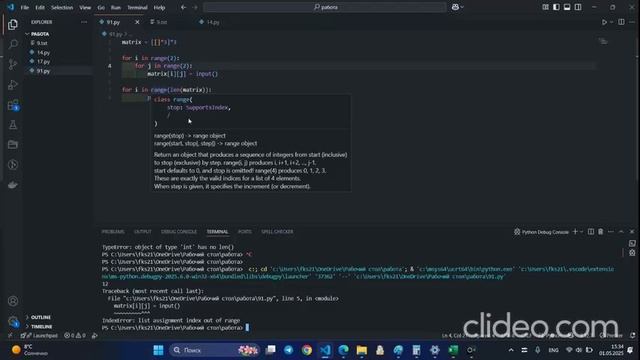This screenshot has height=360, width=640.
Task: Open 17.py in the Explorer tree
Action: 43,62
